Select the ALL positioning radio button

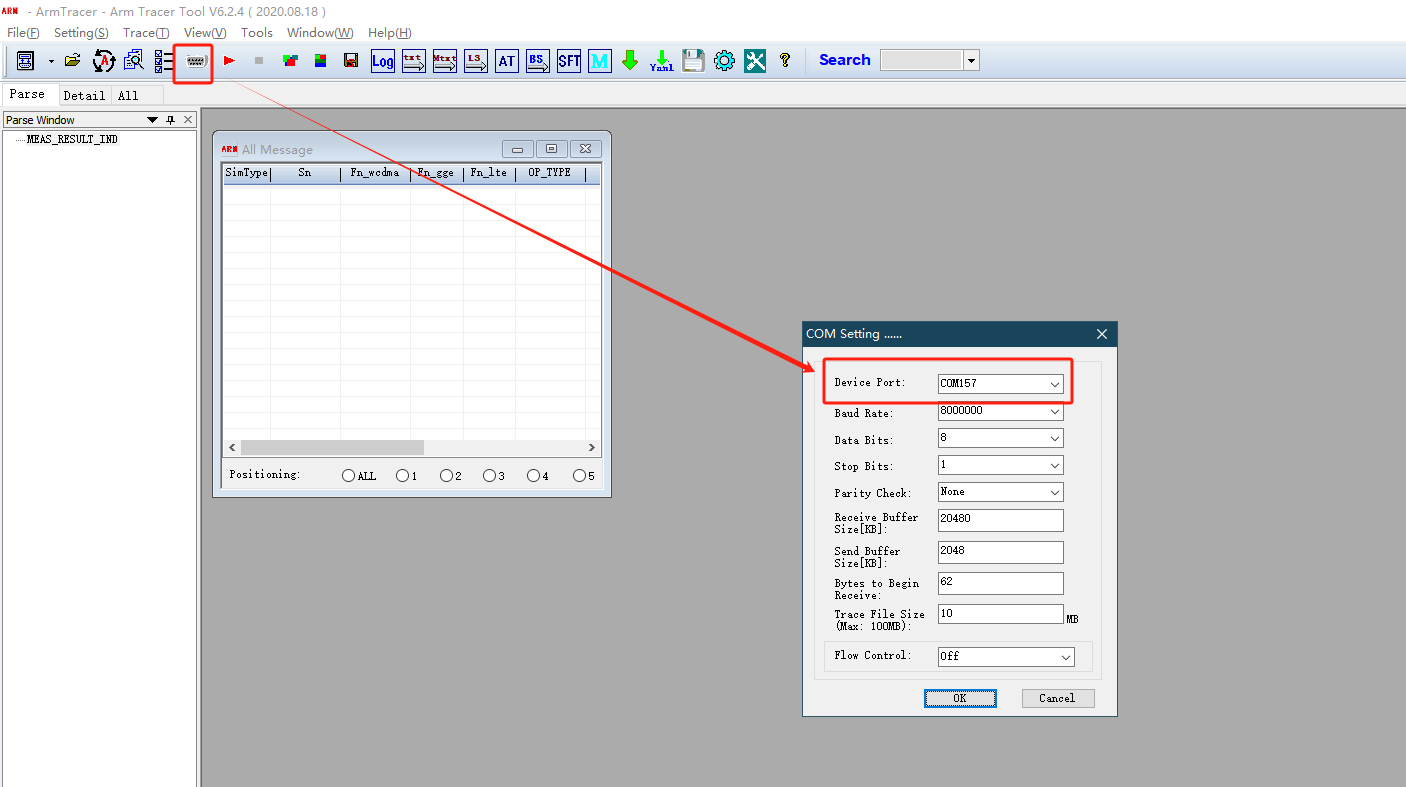(349, 476)
